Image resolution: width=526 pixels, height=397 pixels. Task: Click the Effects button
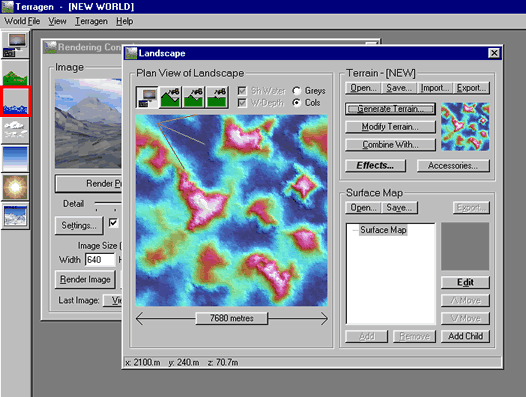click(x=375, y=166)
